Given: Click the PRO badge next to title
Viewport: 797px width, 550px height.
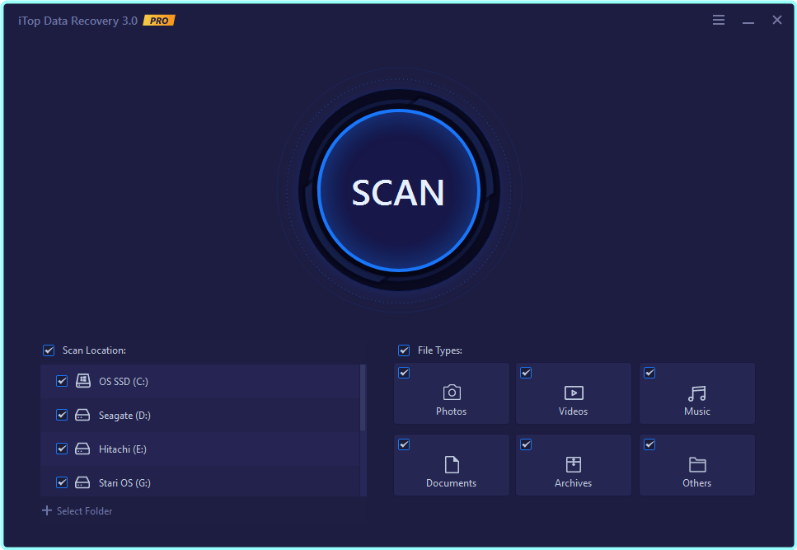Looking at the screenshot, I should 159,20.
